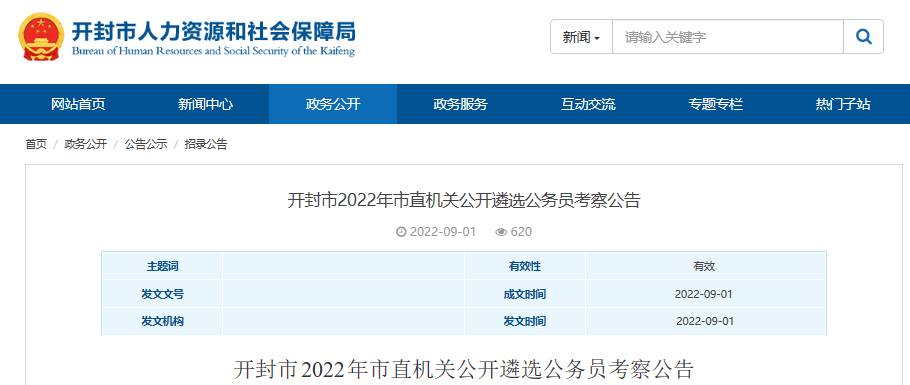Image resolution: width=910 pixels, height=385 pixels.
Task: Open the 新闻中心 navigation item
Action: 205,105
